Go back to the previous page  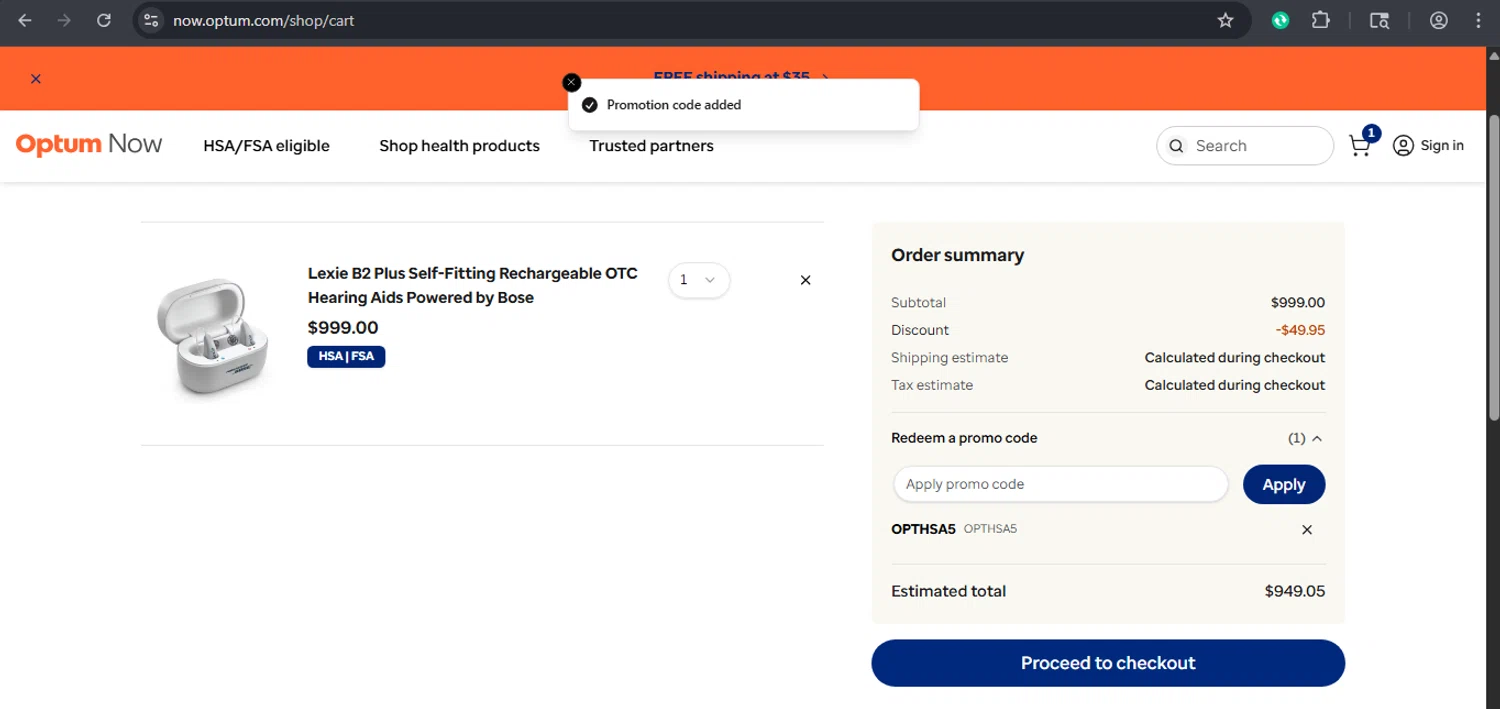tap(25, 20)
